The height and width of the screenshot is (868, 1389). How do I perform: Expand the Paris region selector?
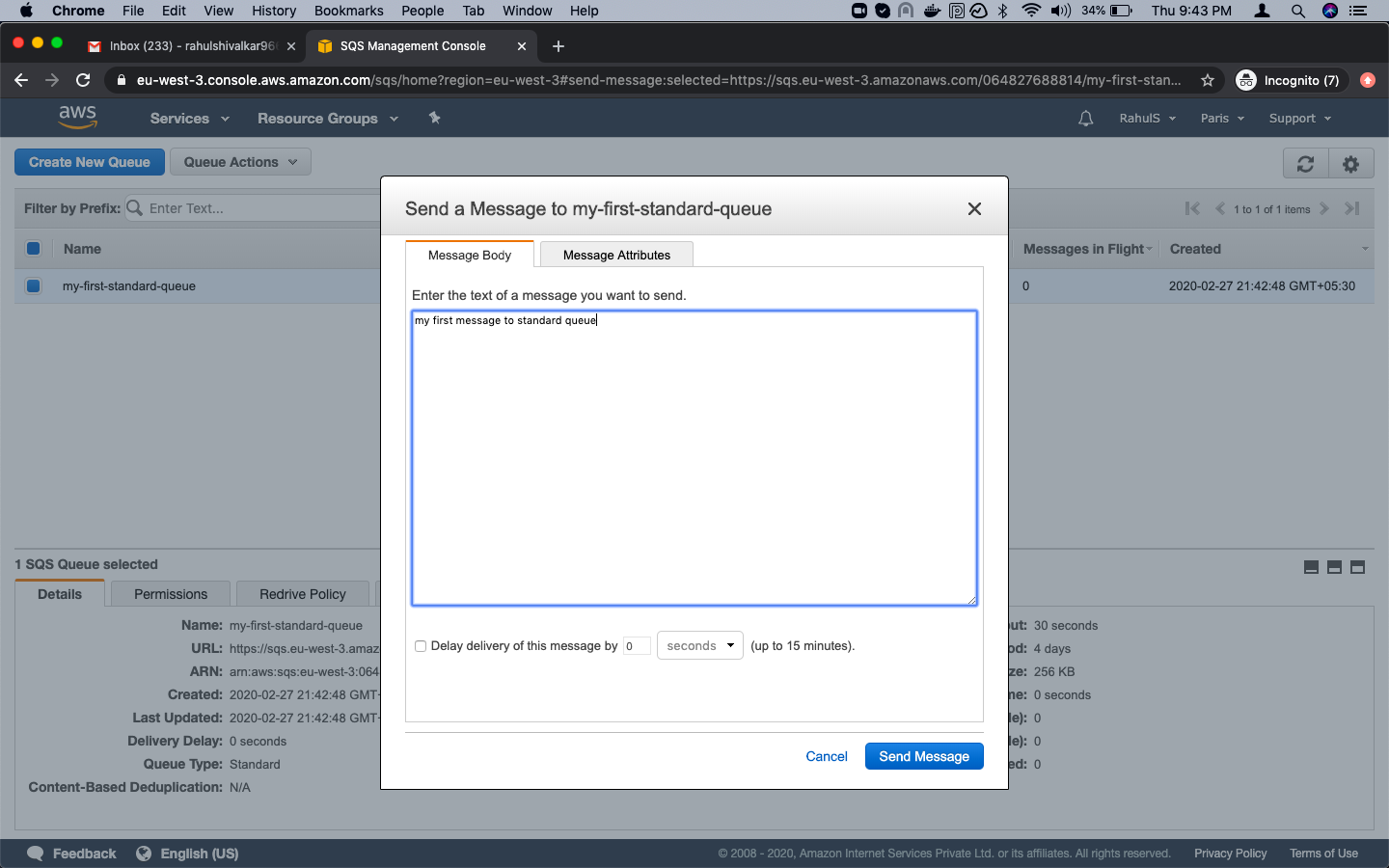[1221, 118]
